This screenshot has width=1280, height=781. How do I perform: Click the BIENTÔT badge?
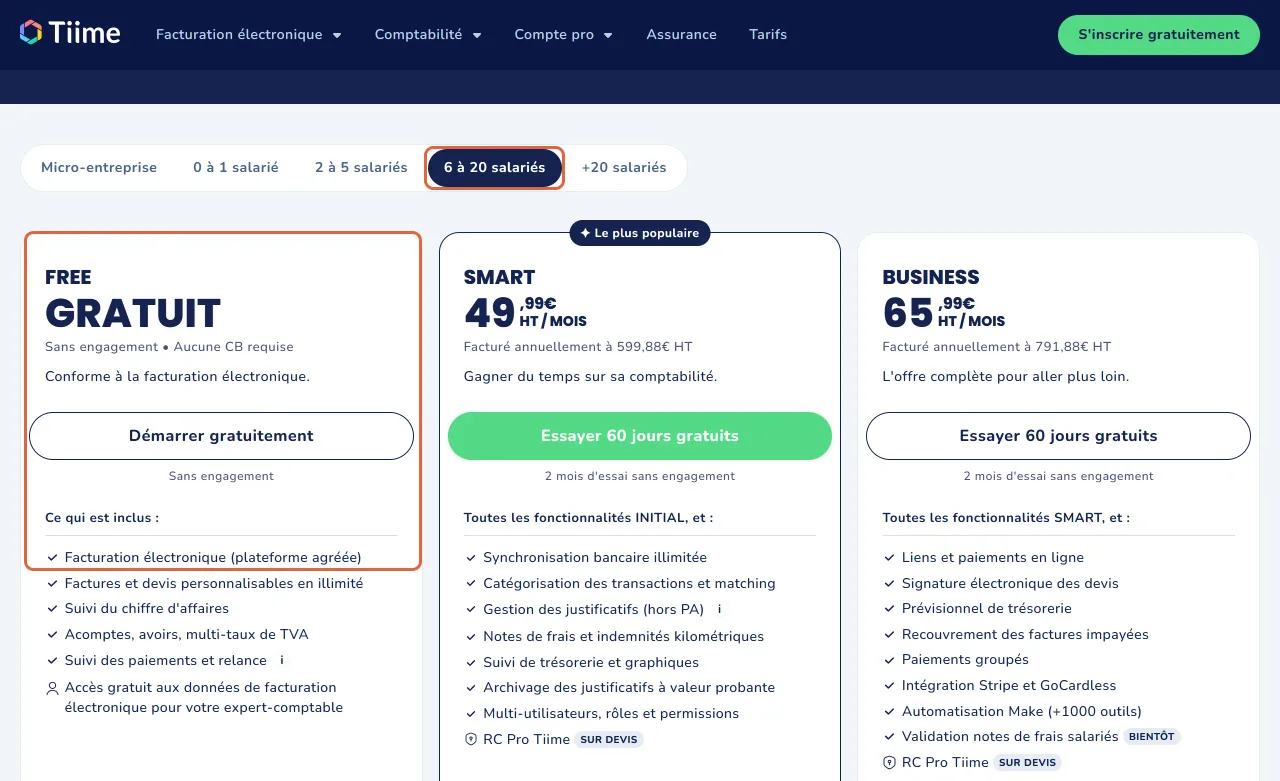1152,736
